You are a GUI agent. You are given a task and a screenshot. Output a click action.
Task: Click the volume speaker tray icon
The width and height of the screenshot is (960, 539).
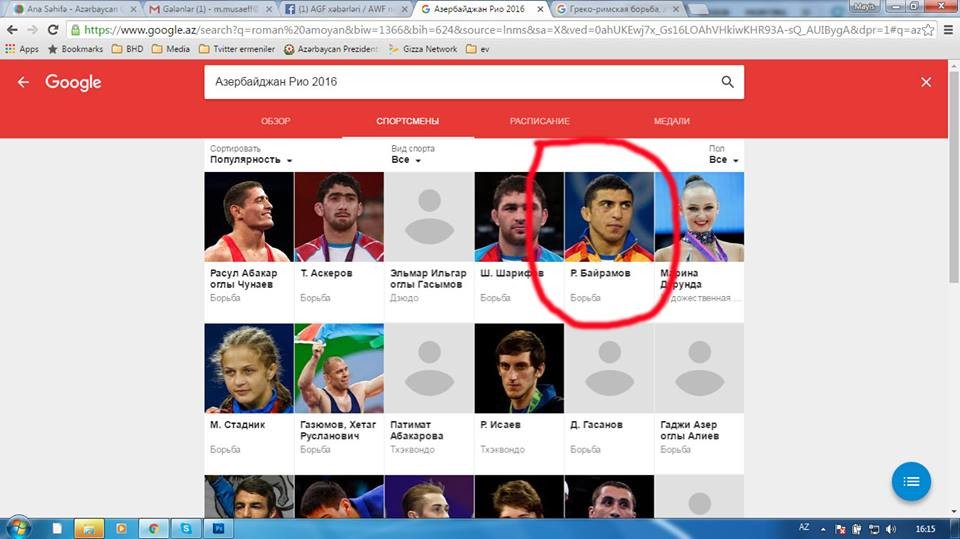coord(891,529)
